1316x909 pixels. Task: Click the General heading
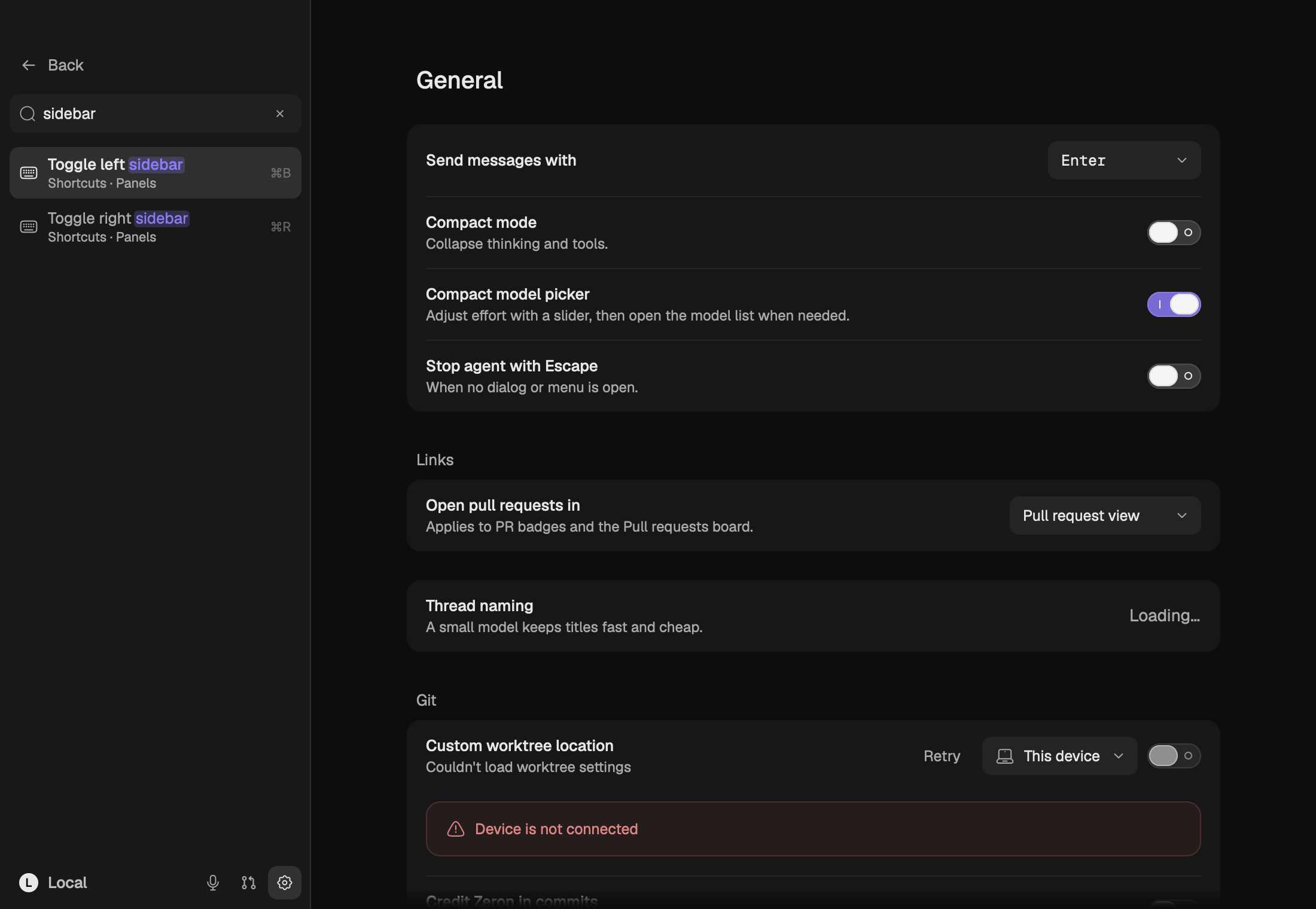point(459,80)
